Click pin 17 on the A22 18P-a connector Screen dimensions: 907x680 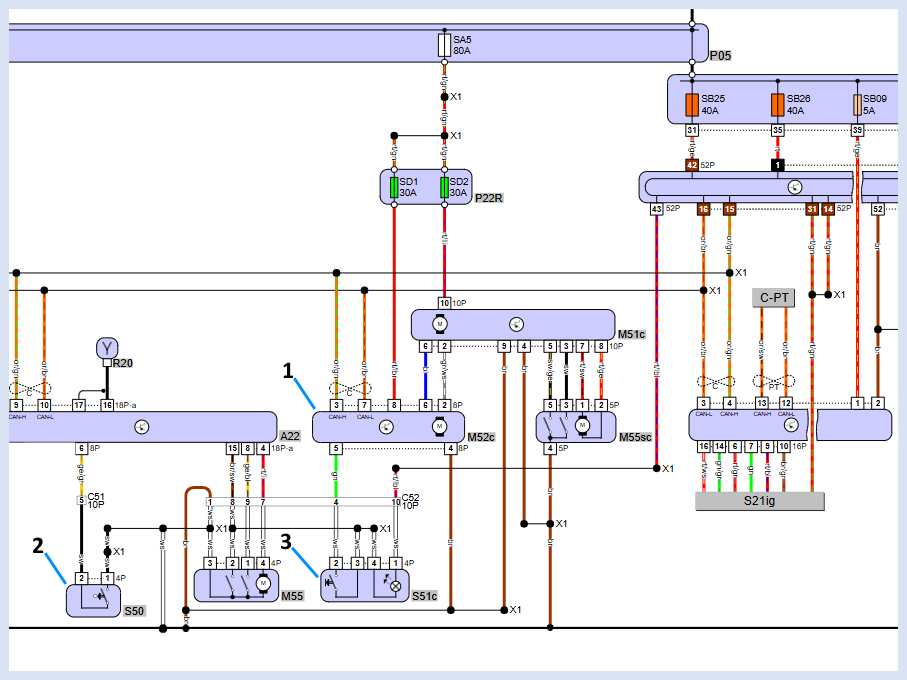79,405
